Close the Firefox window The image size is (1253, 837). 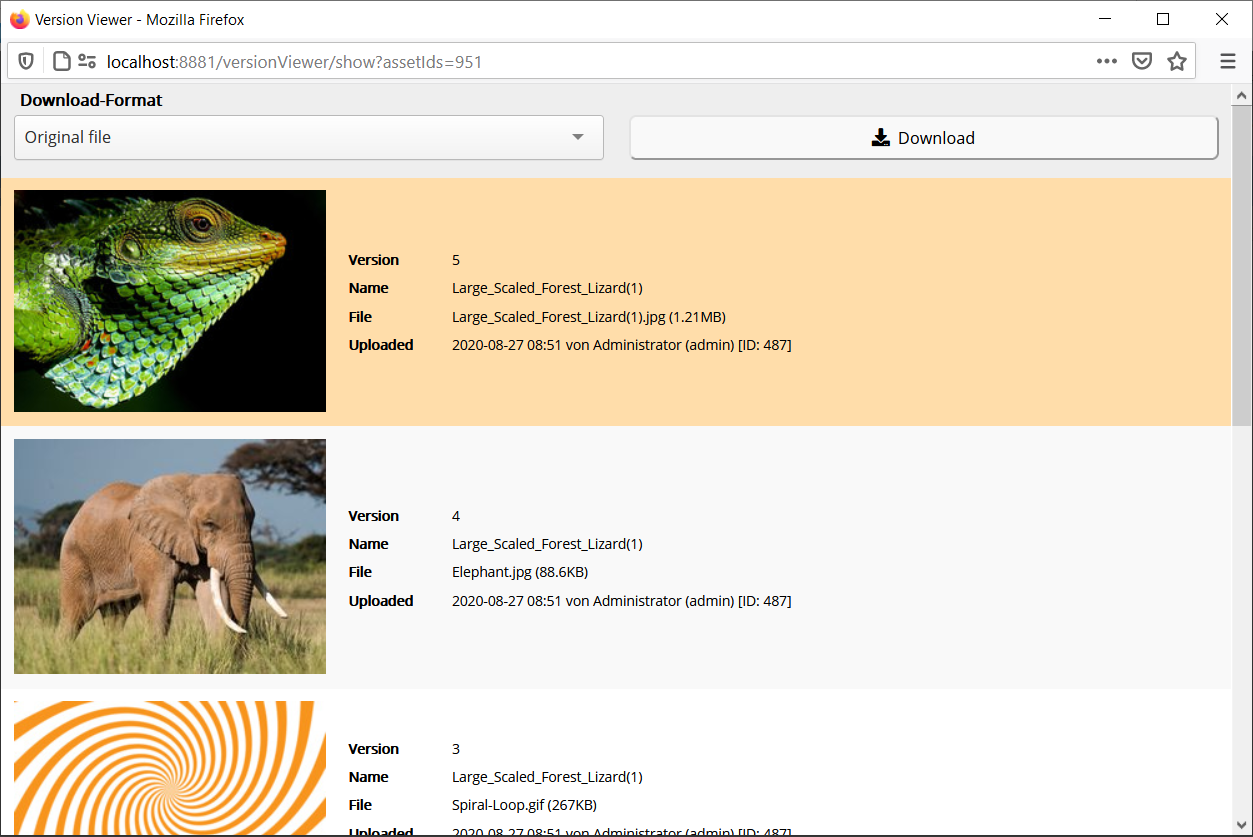tap(1222, 19)
